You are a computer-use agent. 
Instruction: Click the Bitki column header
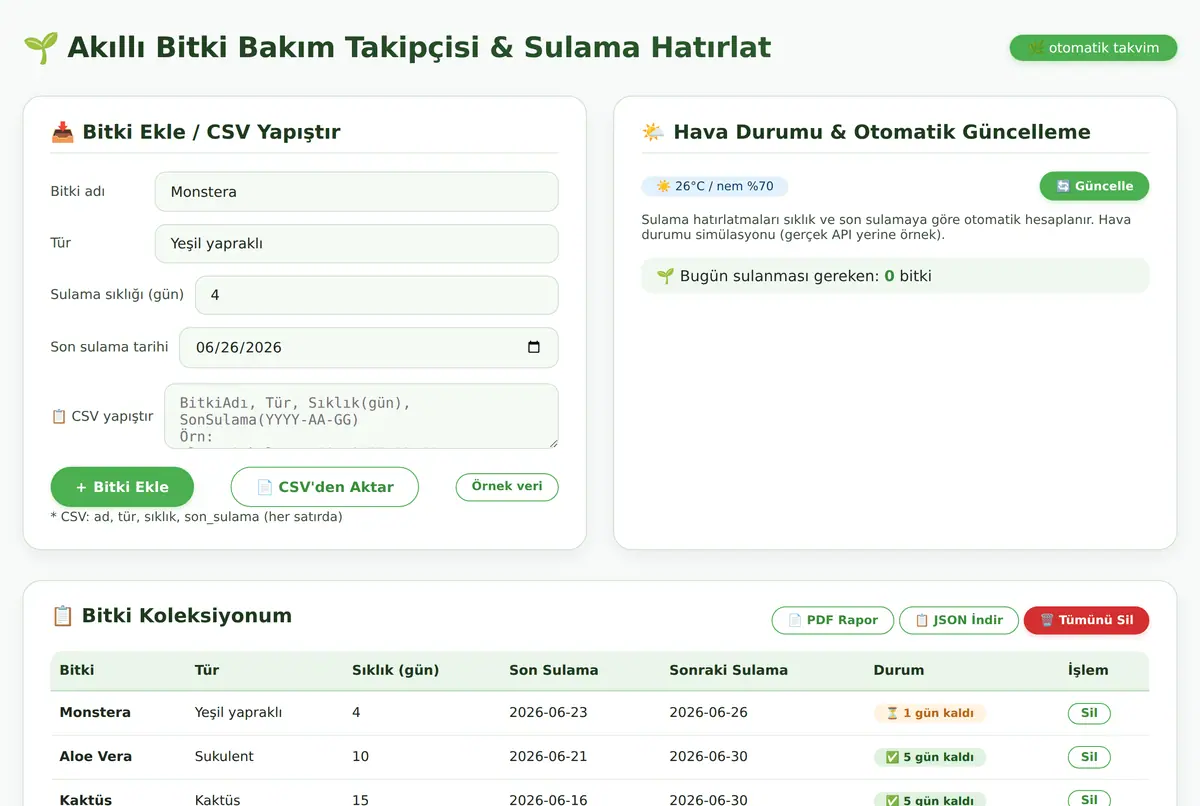(77, 670)
